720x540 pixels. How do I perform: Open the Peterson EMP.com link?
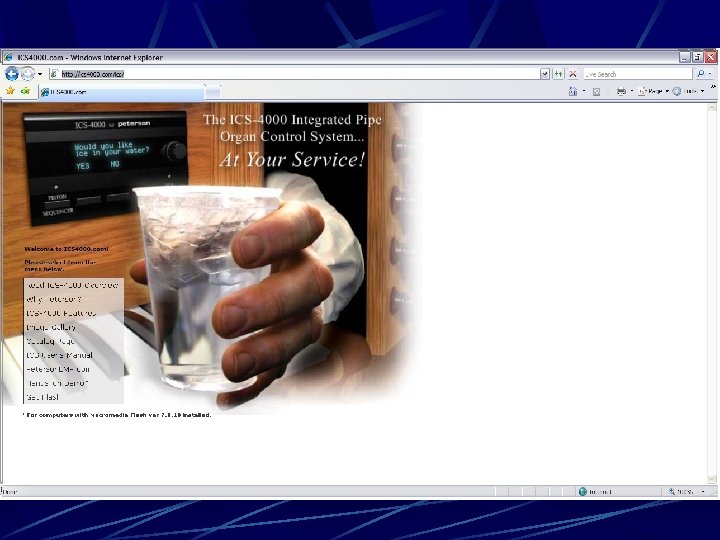coord(58,369)
